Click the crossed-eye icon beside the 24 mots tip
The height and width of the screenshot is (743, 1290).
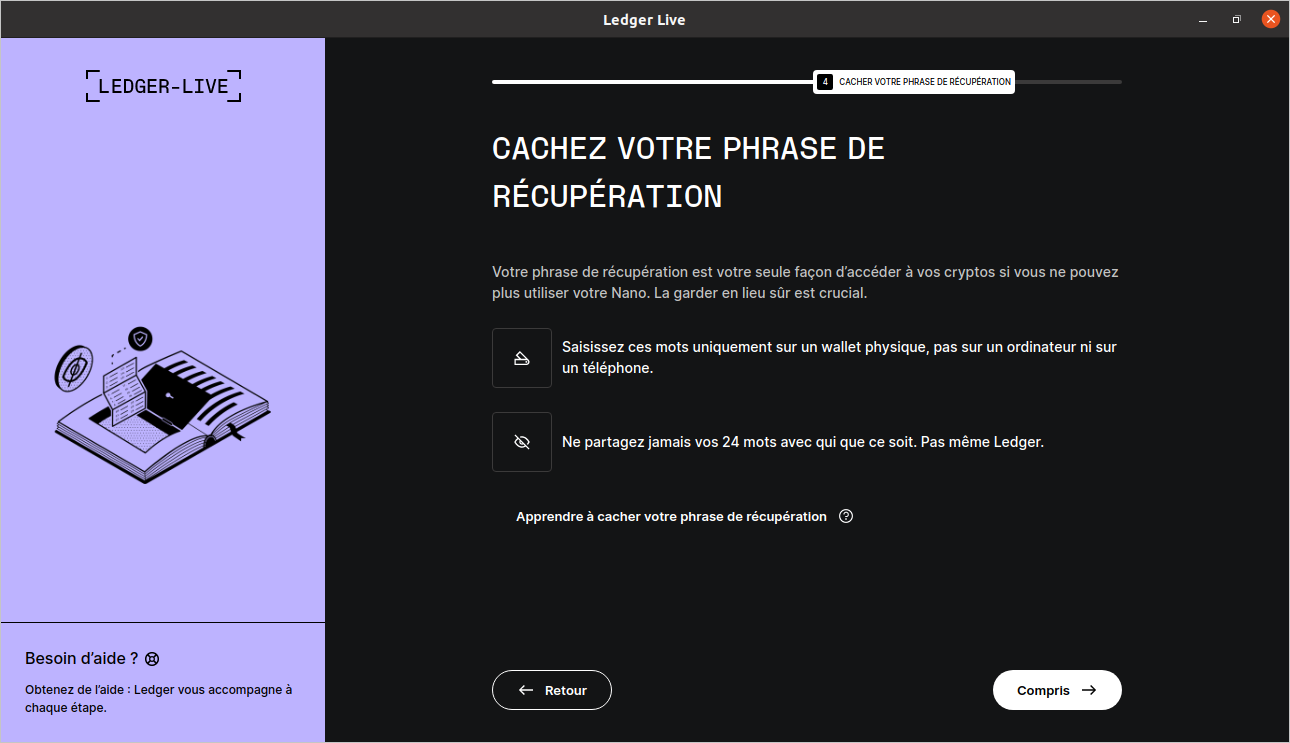(x=522, y=442)
